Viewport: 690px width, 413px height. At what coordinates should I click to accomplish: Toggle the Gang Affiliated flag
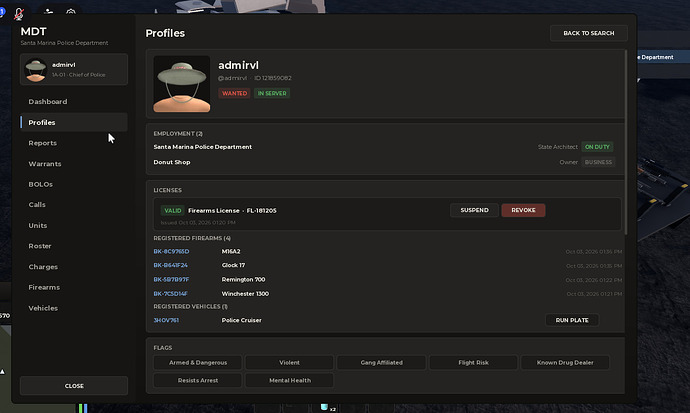[382, 362]
